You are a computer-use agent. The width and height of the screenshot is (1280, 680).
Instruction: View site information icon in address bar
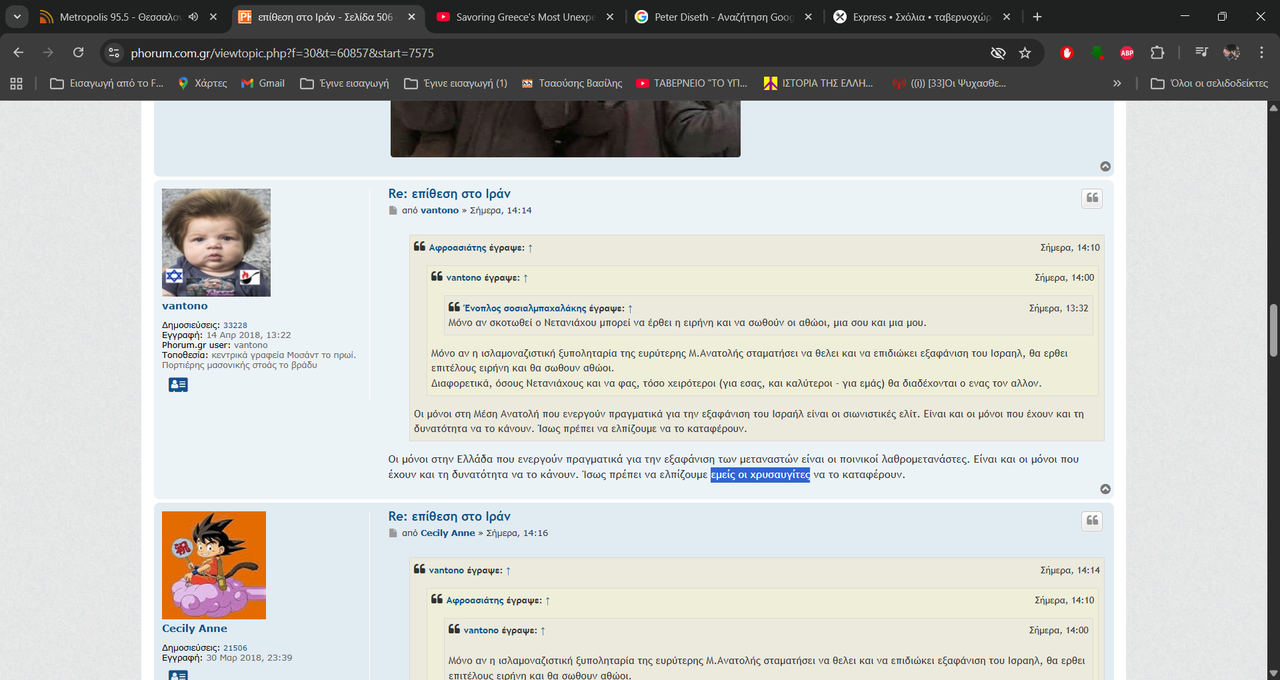114,52
